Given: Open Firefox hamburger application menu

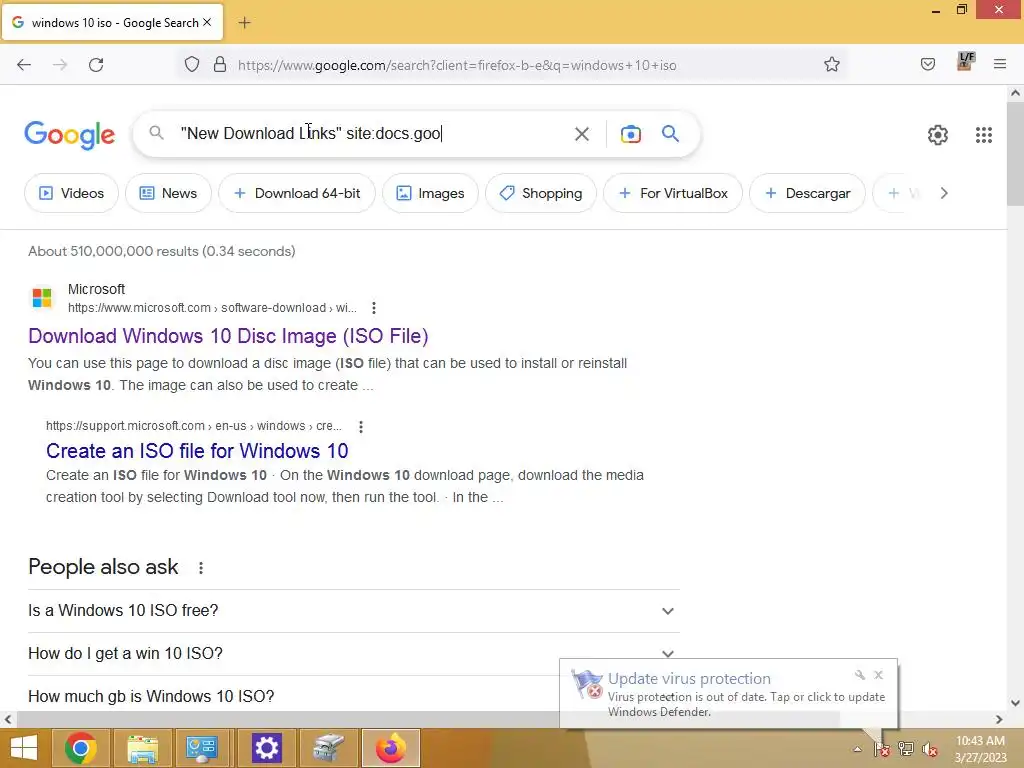Looking at the screenshot, I should (x=1000, y=64).
